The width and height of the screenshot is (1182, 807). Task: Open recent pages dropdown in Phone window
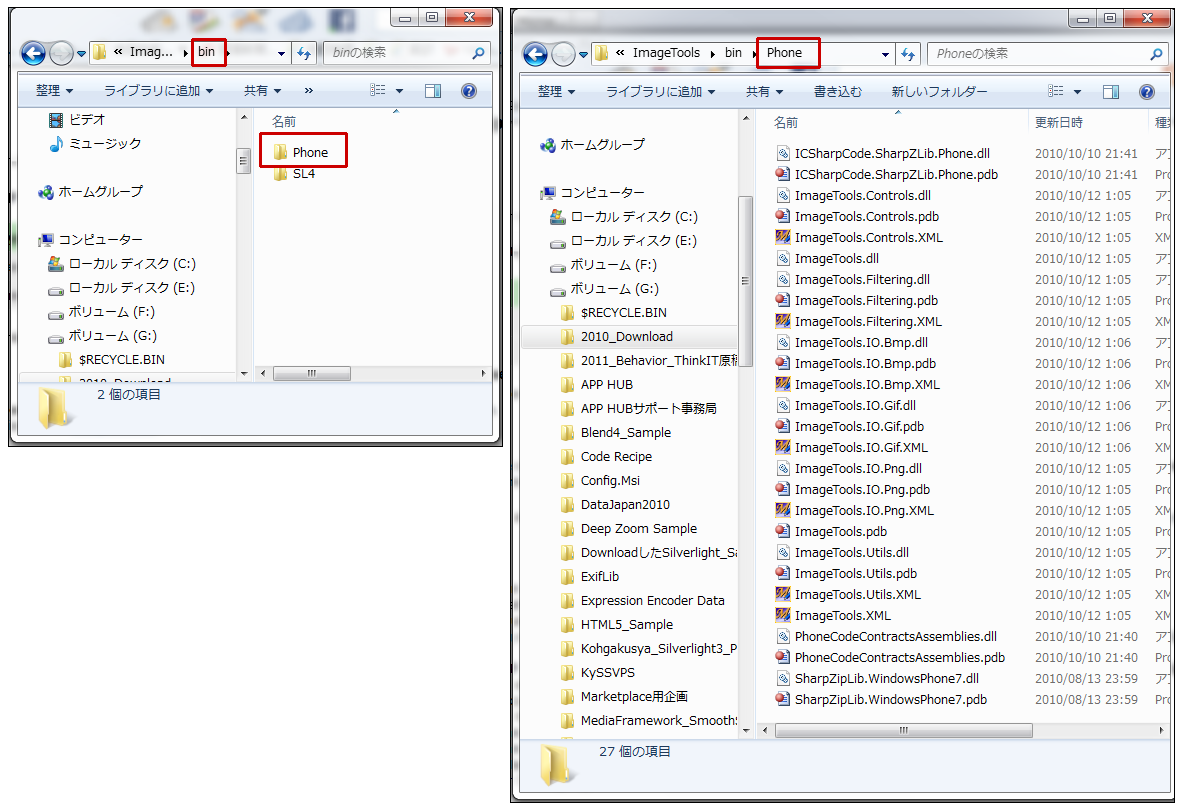(x=583, y=54)
